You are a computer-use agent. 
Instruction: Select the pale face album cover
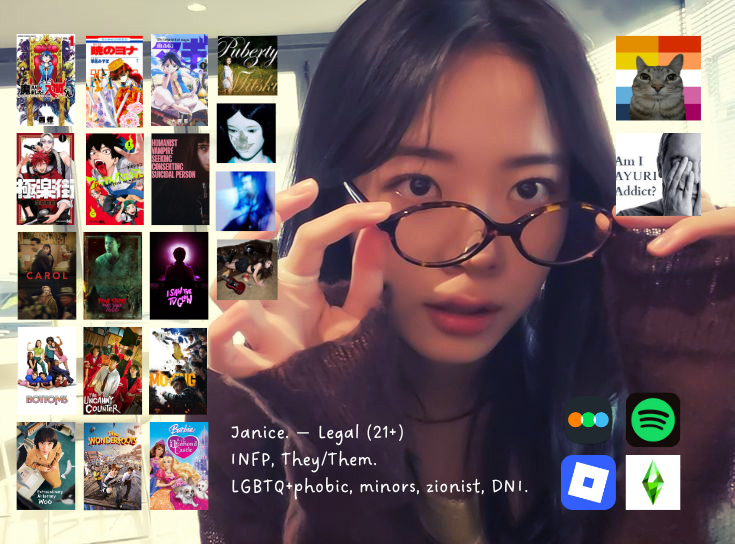247,134
